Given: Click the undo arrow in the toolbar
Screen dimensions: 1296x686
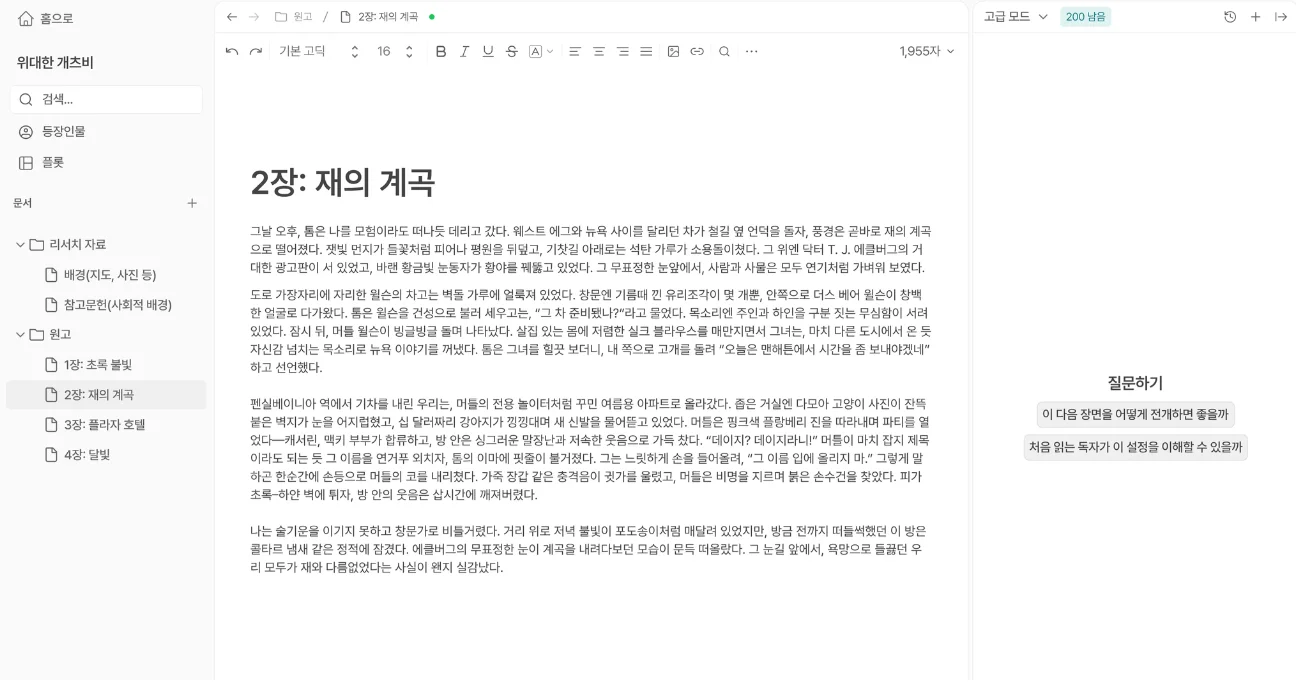Looking at the screenshot, I should coord(232,51).
